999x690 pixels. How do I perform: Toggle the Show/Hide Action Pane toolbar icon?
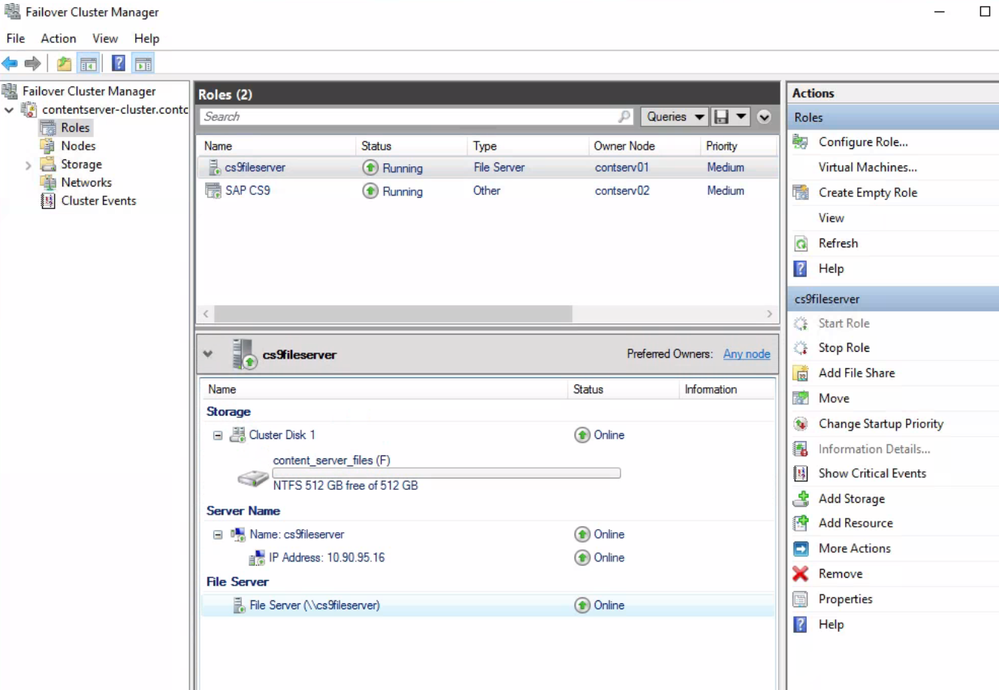[x=143, y=63]
